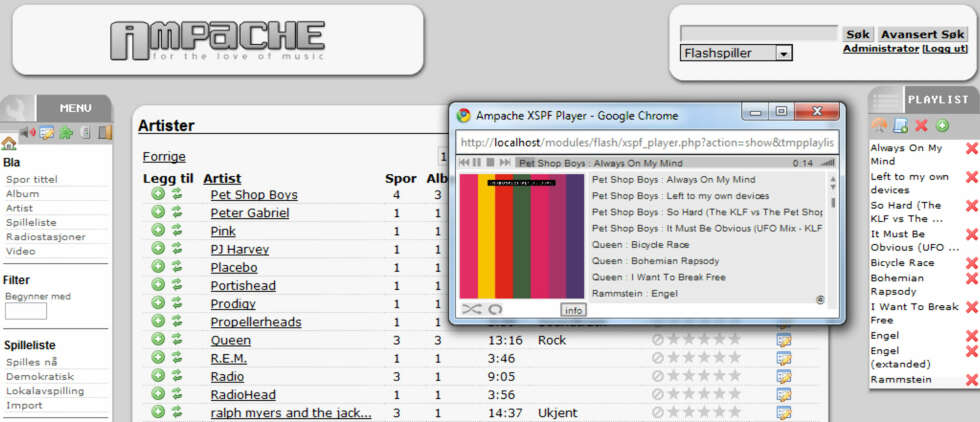Open Import in the sidebar
Image resolution: width=980 pixels, height=422 pixels.
[x=24, y=405]
